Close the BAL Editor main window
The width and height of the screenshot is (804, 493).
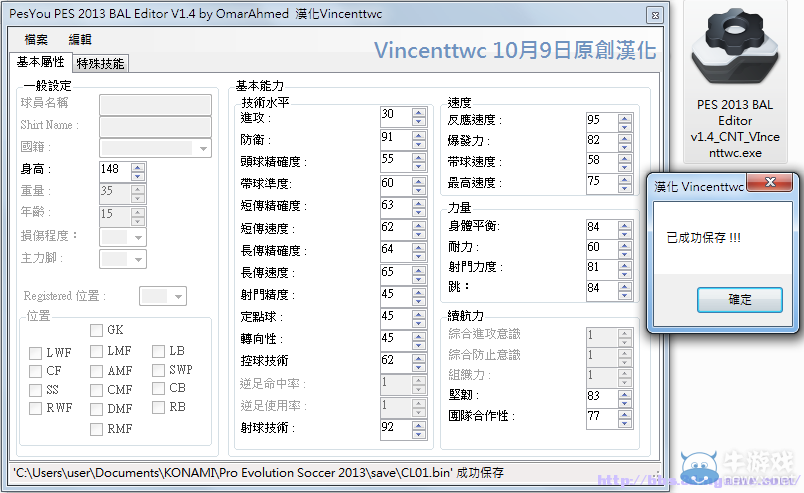click(x=655, y=15)
